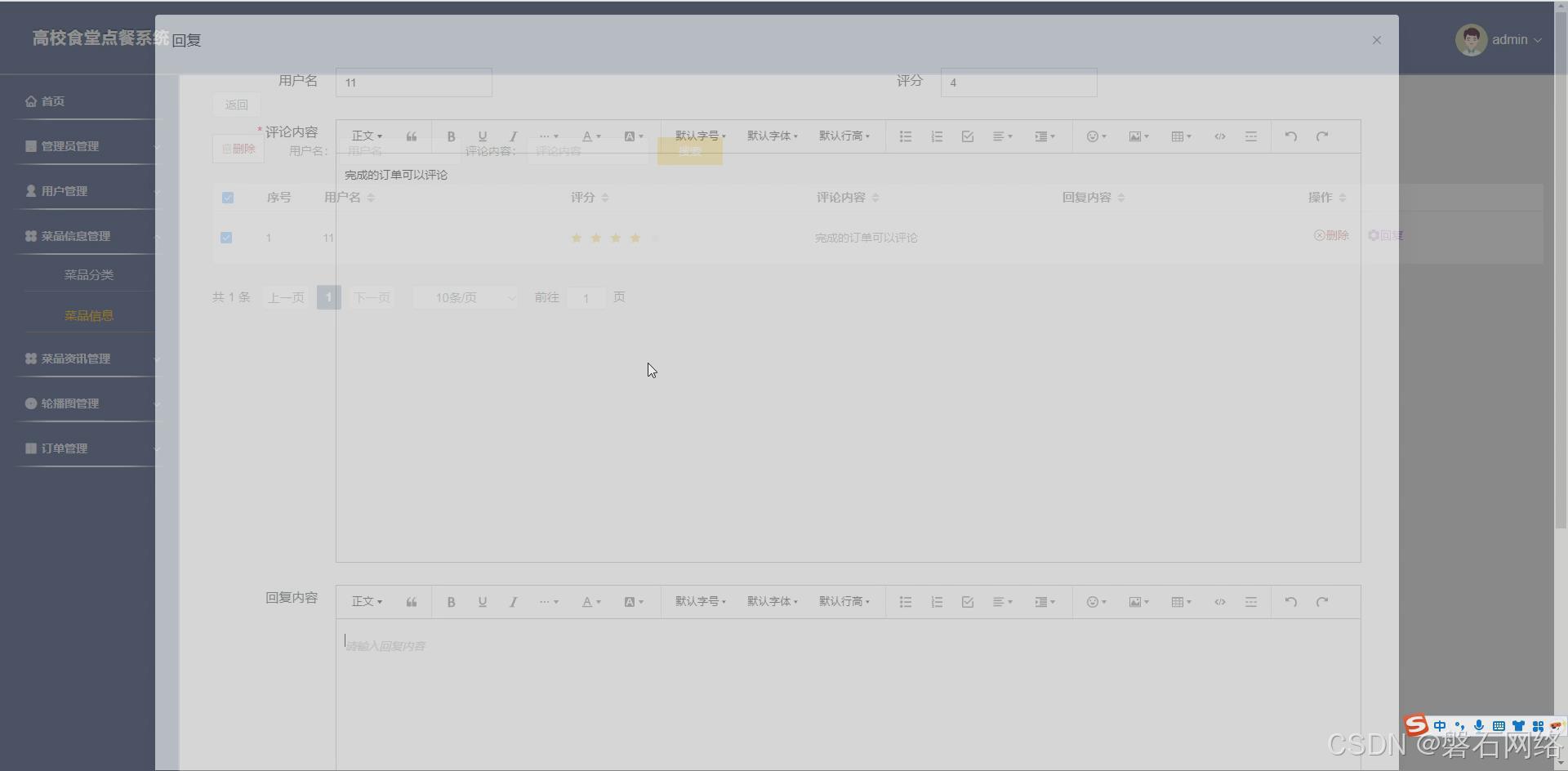Toggle underline in the comment content editor
This screenshot has width=1568, height=771.
click(482, 136)
